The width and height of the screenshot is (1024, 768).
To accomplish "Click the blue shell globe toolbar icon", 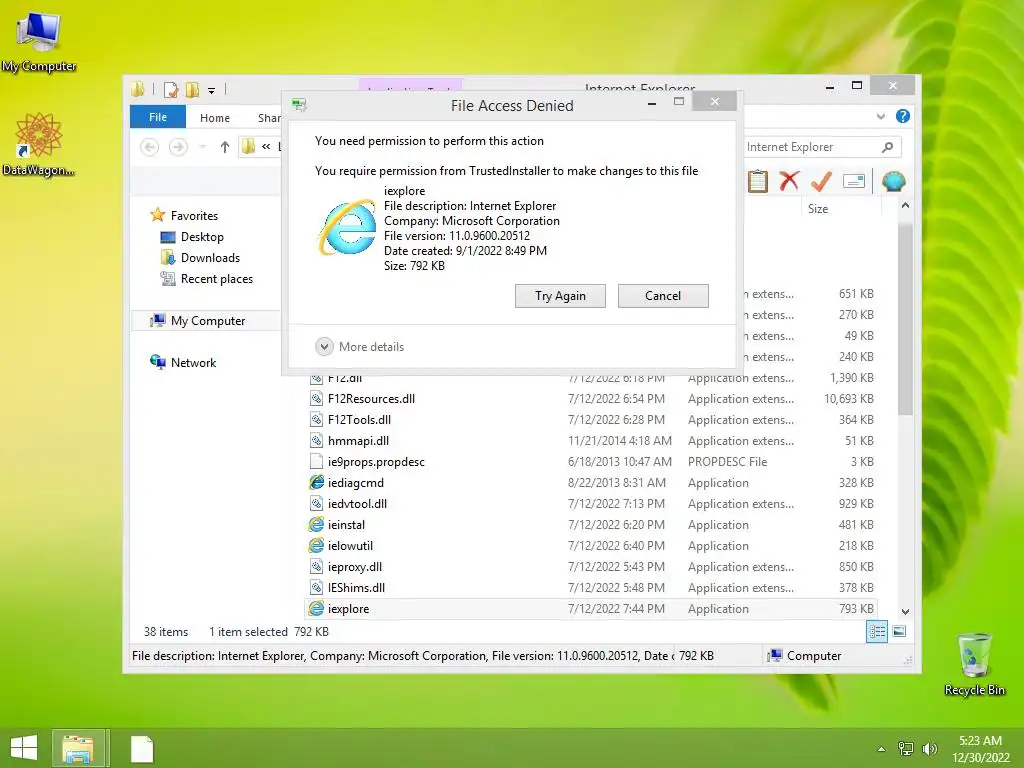I will click(893, 181).
